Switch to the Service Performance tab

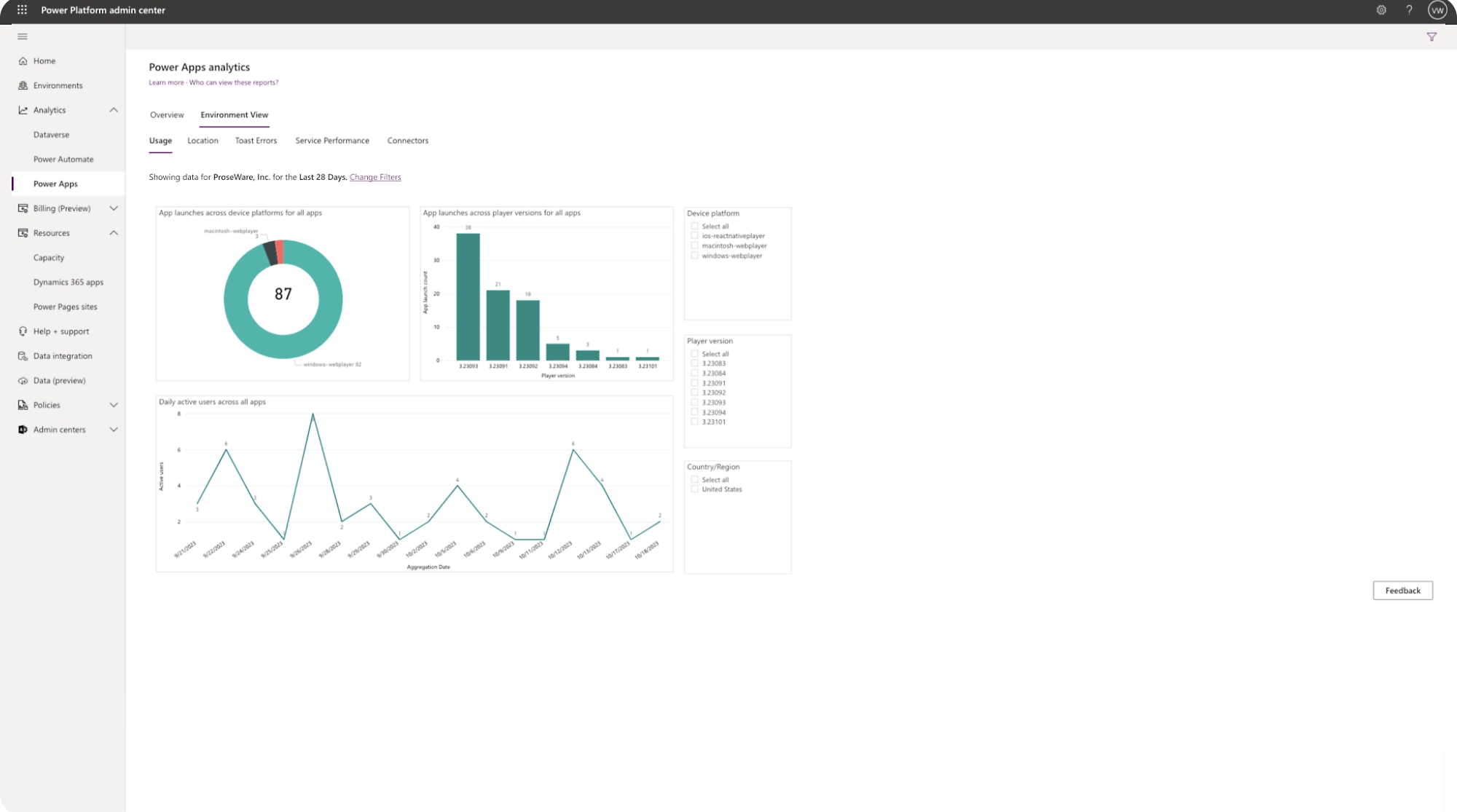(x=332, y=140)
